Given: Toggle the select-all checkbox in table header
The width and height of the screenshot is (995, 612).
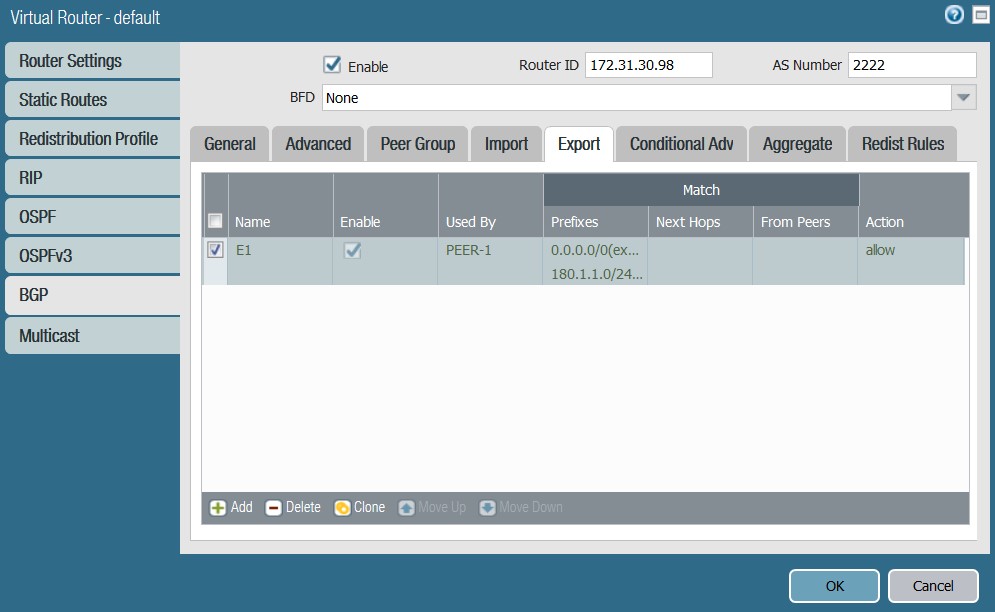Looking at the screenshot, I should (214, 221).
